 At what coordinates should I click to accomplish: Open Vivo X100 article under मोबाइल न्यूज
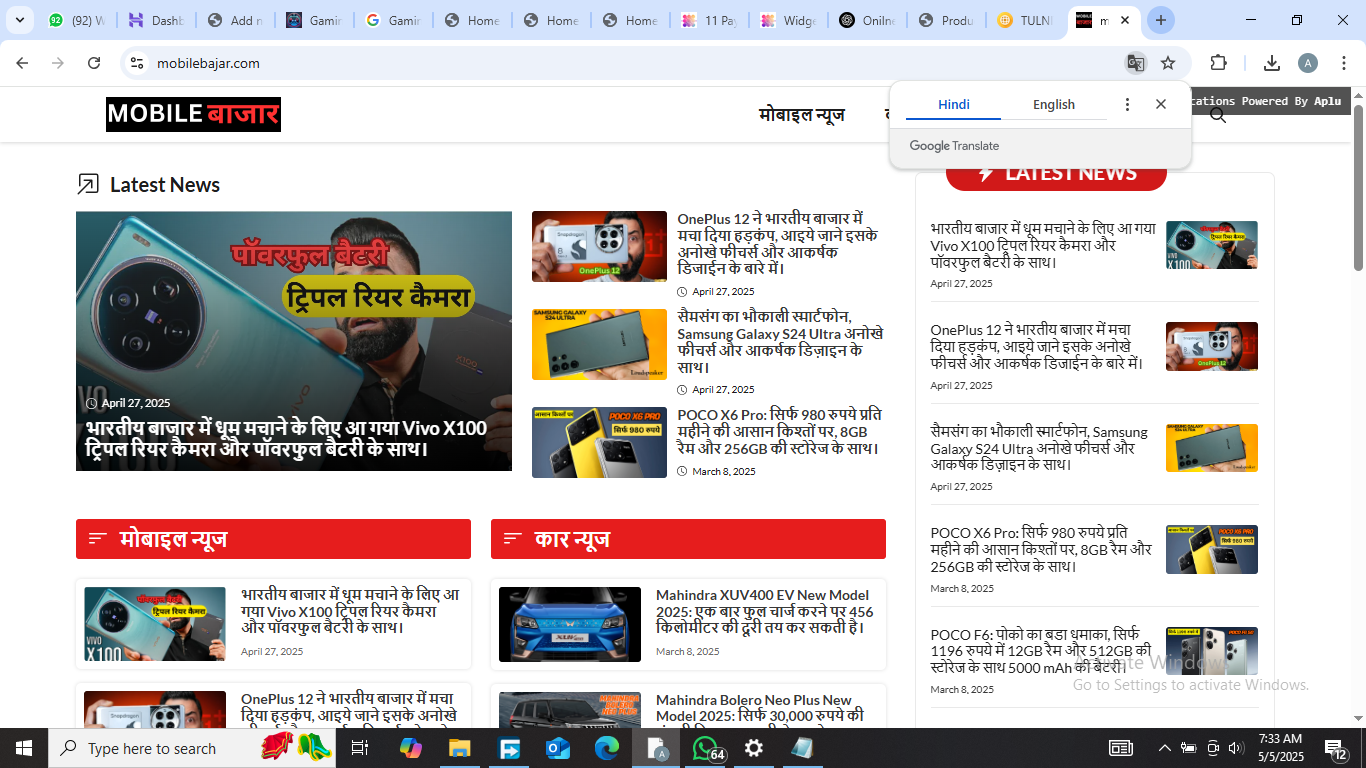(351, 611)
